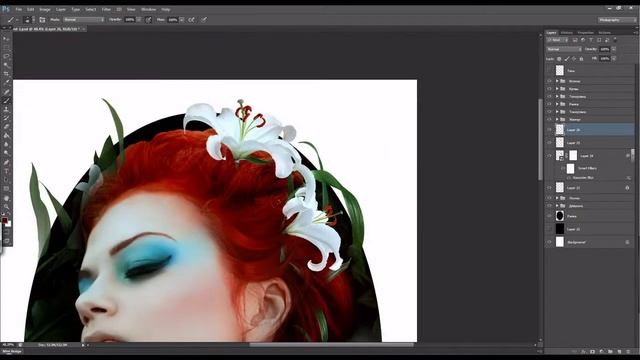Open the Flow slider arrow
Viewport: 640px width, 360px height.
(182, 20)
